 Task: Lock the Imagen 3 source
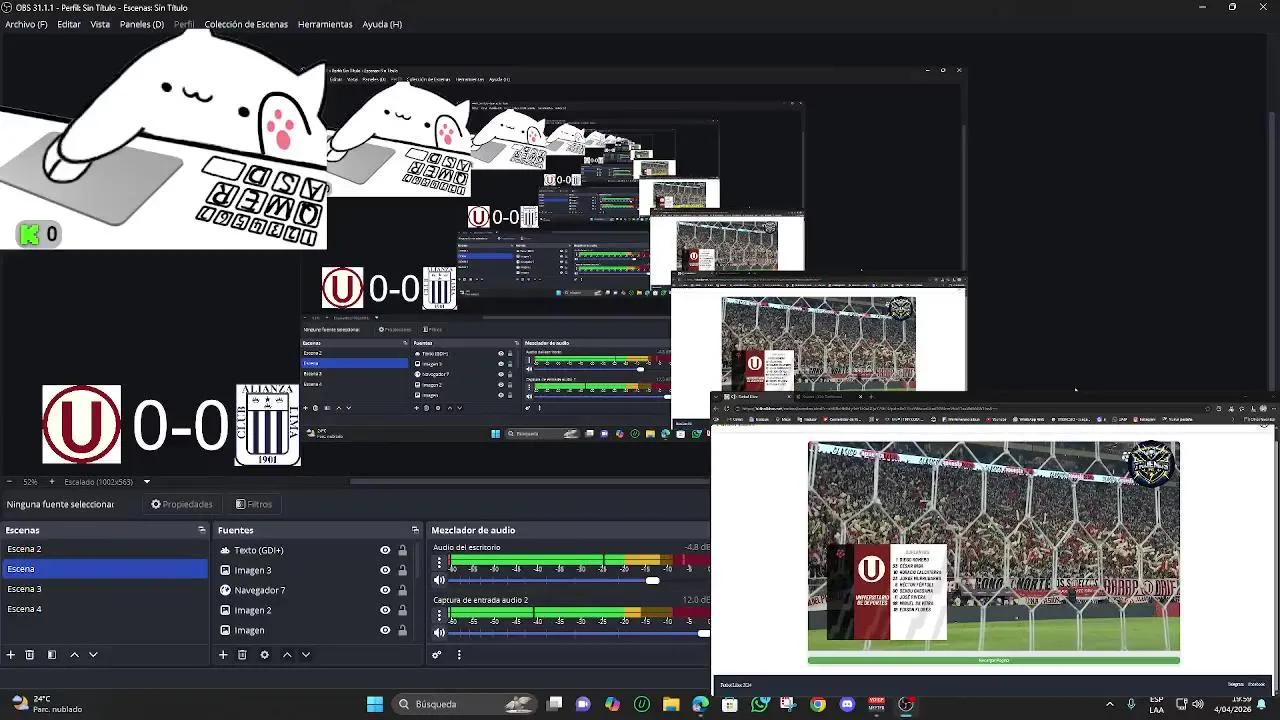pos(402,570)
